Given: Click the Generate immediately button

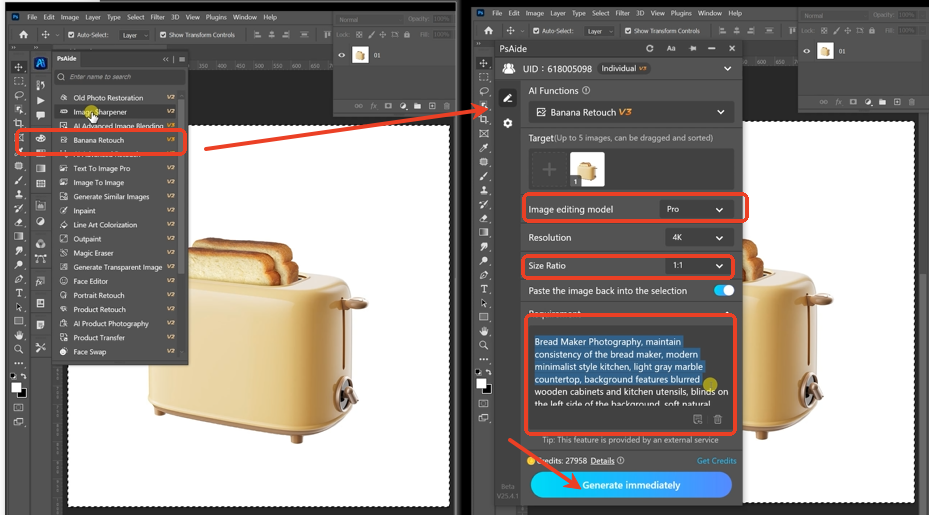Looking at the screenshot, I should pyautogui.click(x=631, y=485).
